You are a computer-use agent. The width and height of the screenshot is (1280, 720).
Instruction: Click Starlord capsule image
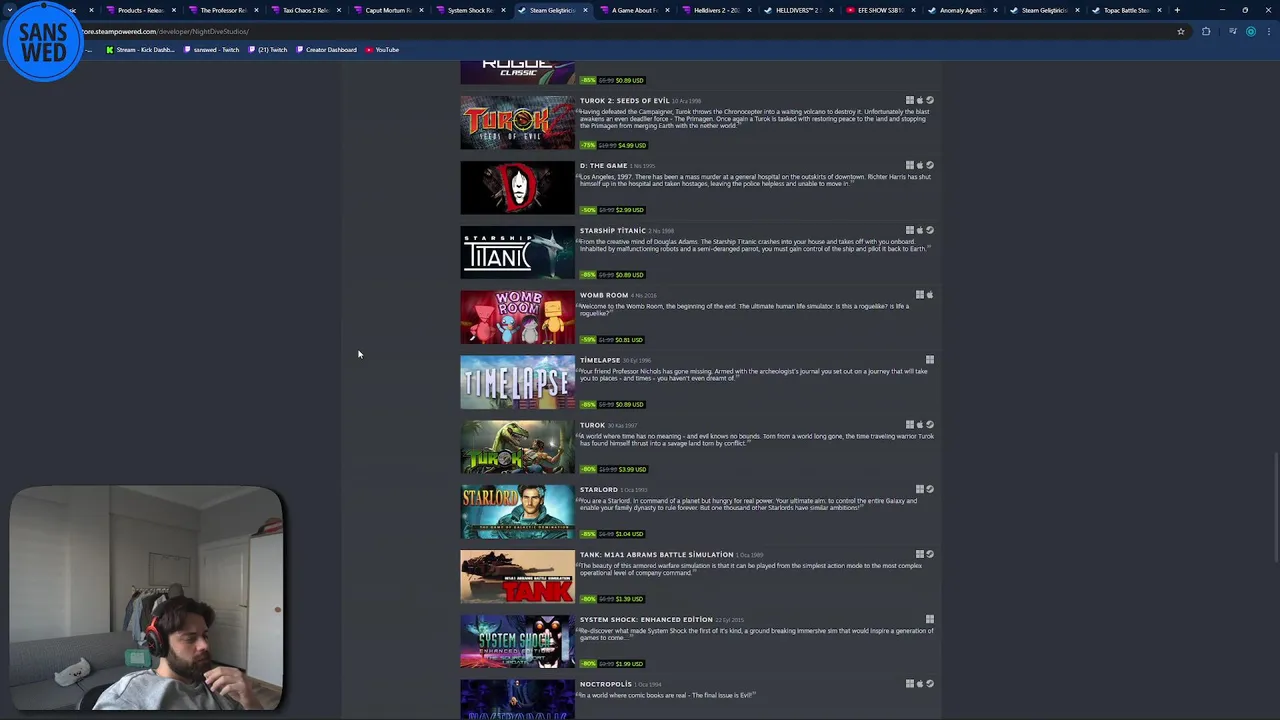click(518, 512)
